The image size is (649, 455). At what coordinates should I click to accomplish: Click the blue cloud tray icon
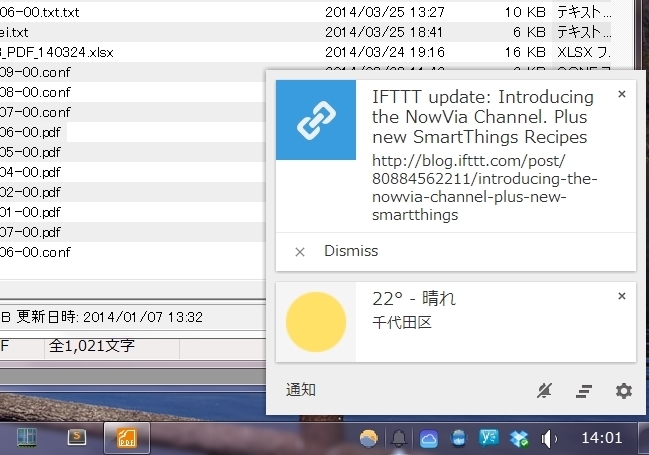tap(429, 438)
